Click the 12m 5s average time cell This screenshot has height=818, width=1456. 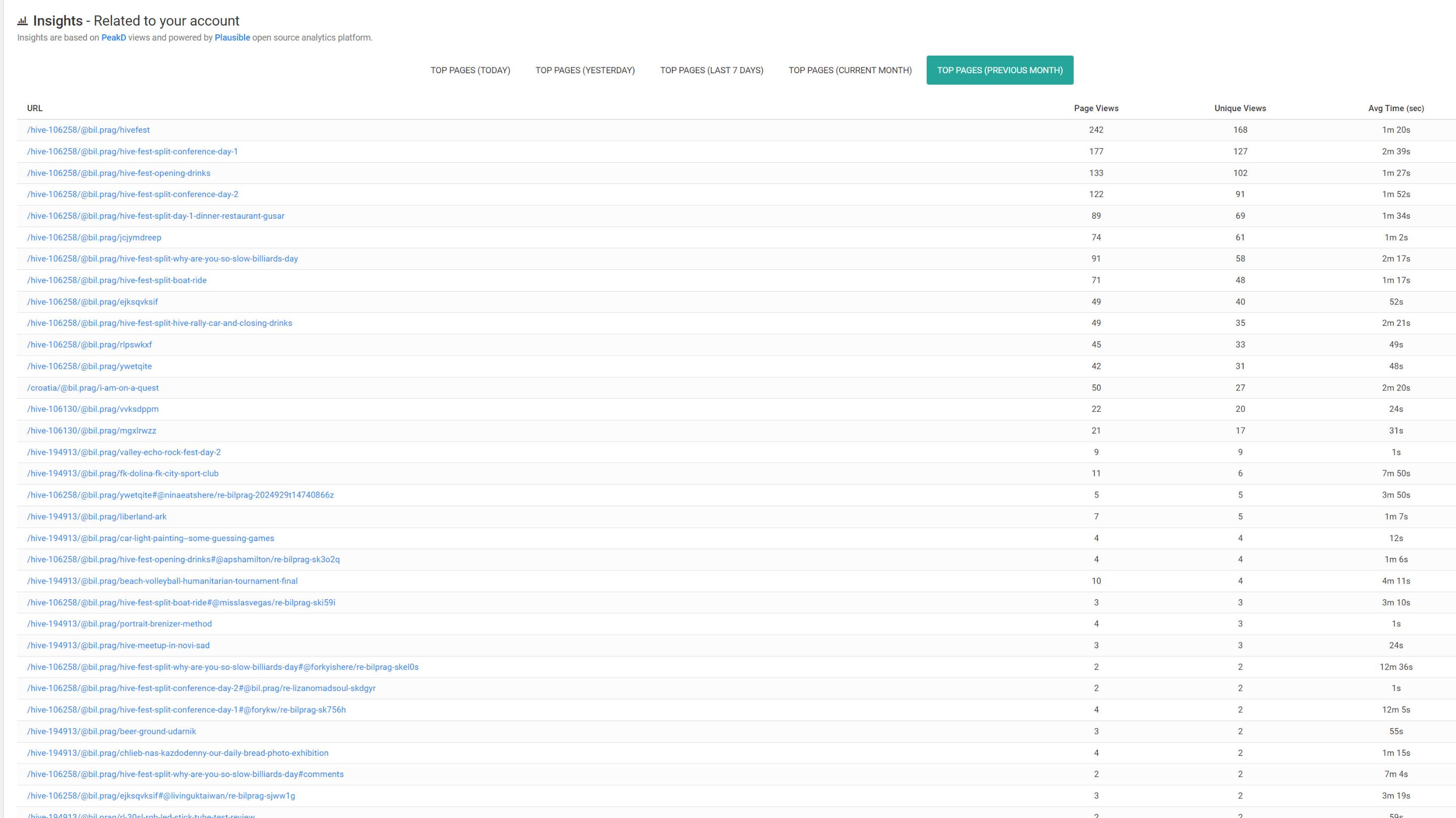(x=1396, y=709)
